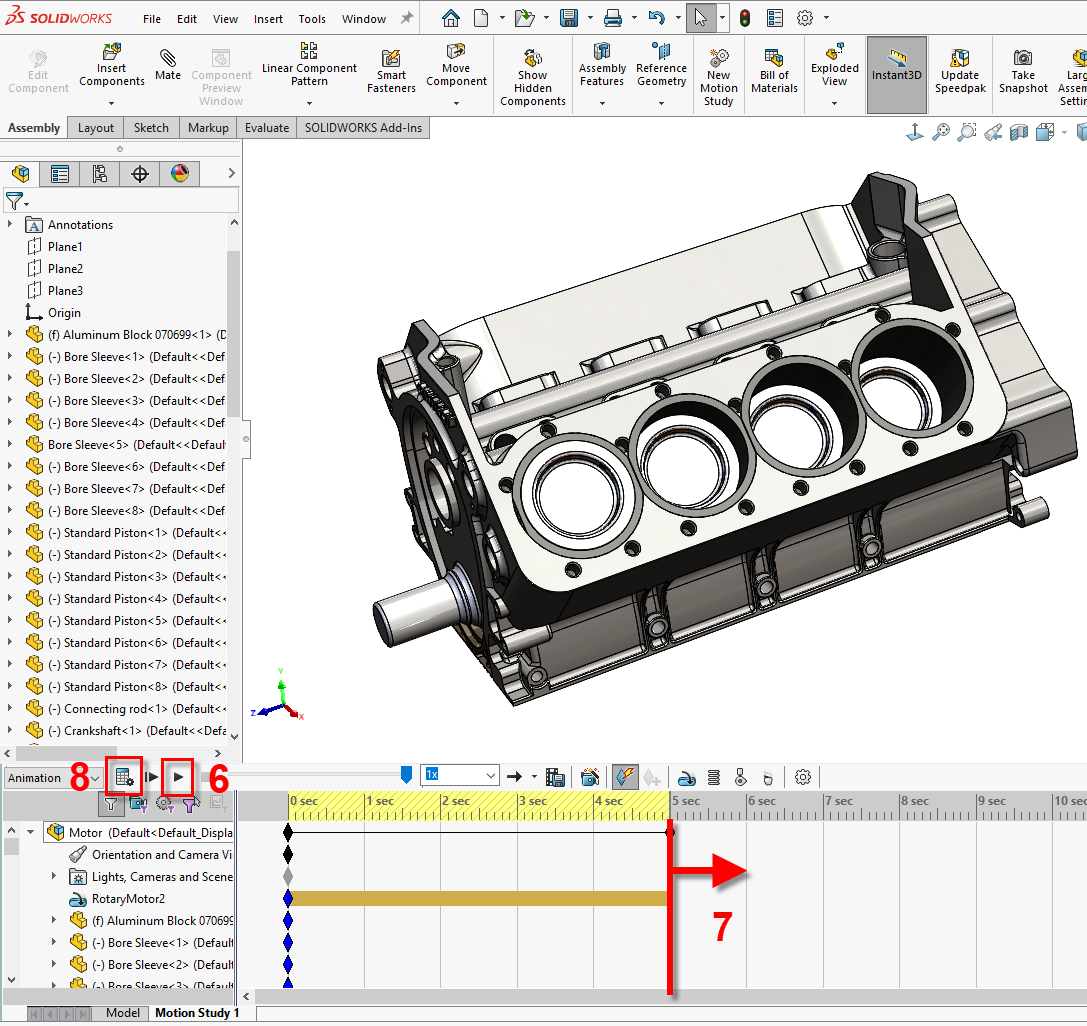The image size is (1087, 1026).
Task: Select RotaryMotor2 in the motion tree
Action: 128,898
